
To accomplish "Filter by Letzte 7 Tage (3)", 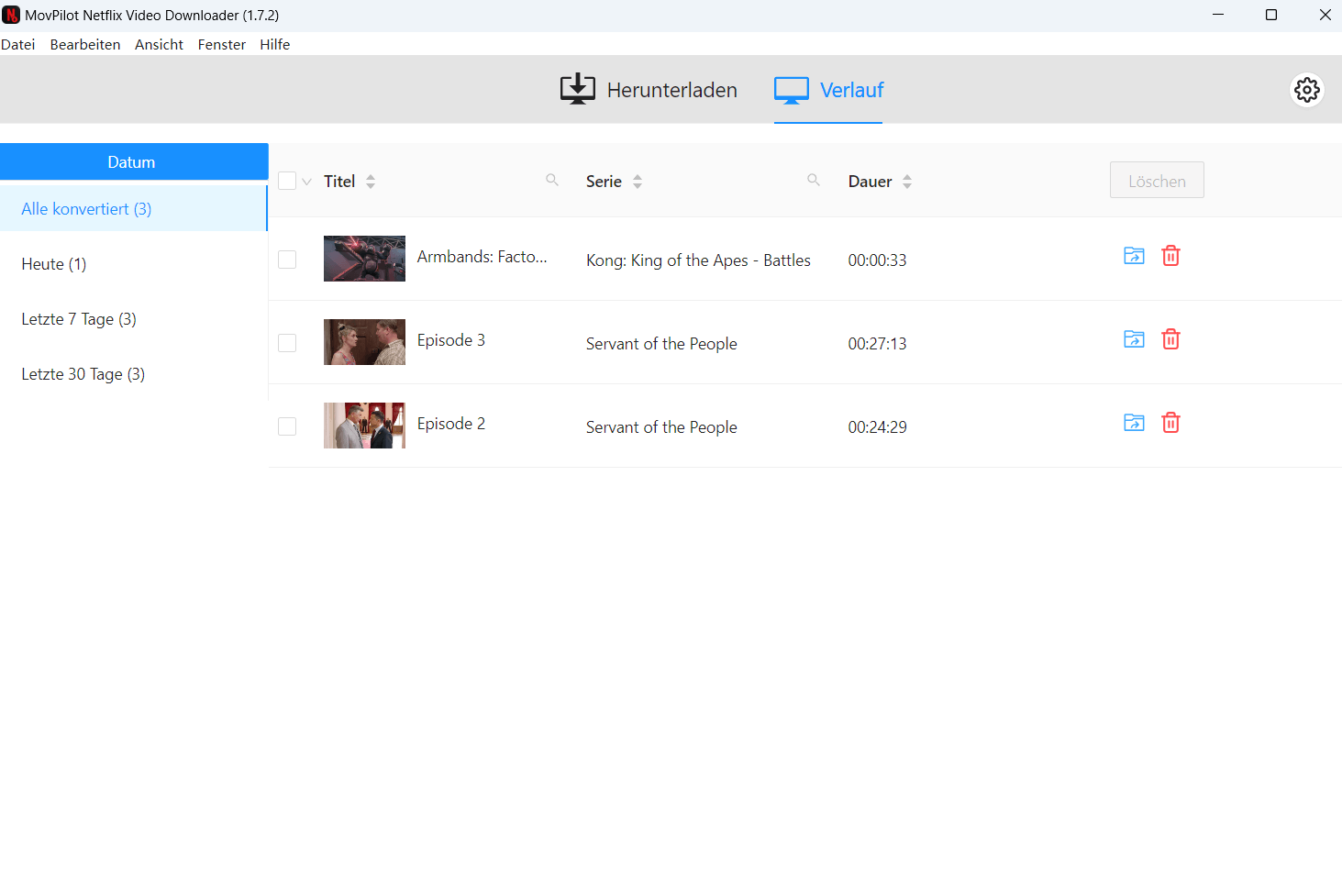I will pyautogui.click(x=134, y=319).
